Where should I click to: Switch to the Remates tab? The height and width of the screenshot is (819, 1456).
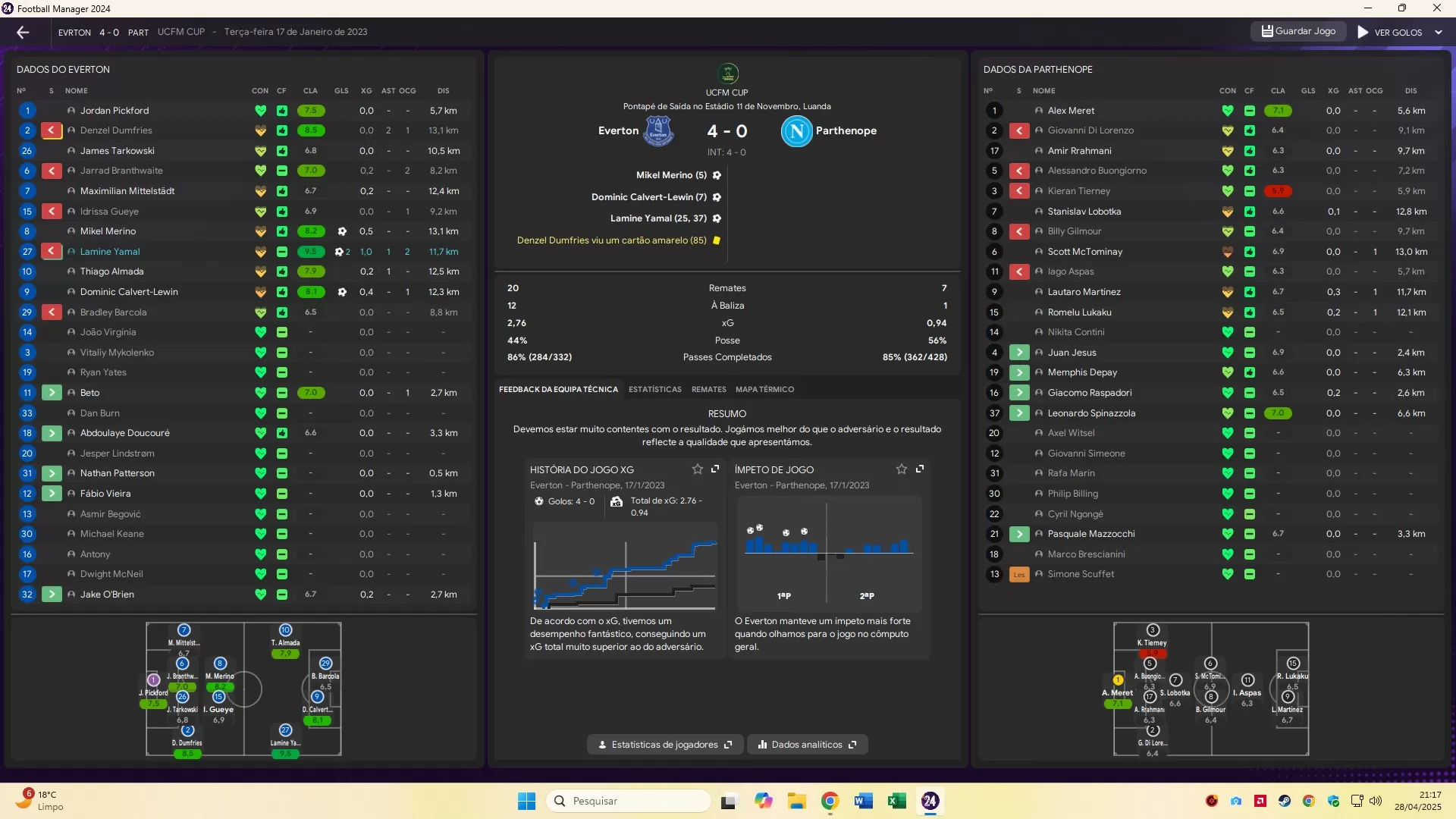708,389
